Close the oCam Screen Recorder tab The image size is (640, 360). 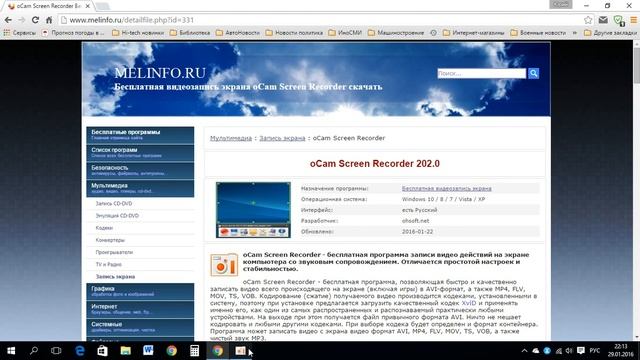coord(87,6)
